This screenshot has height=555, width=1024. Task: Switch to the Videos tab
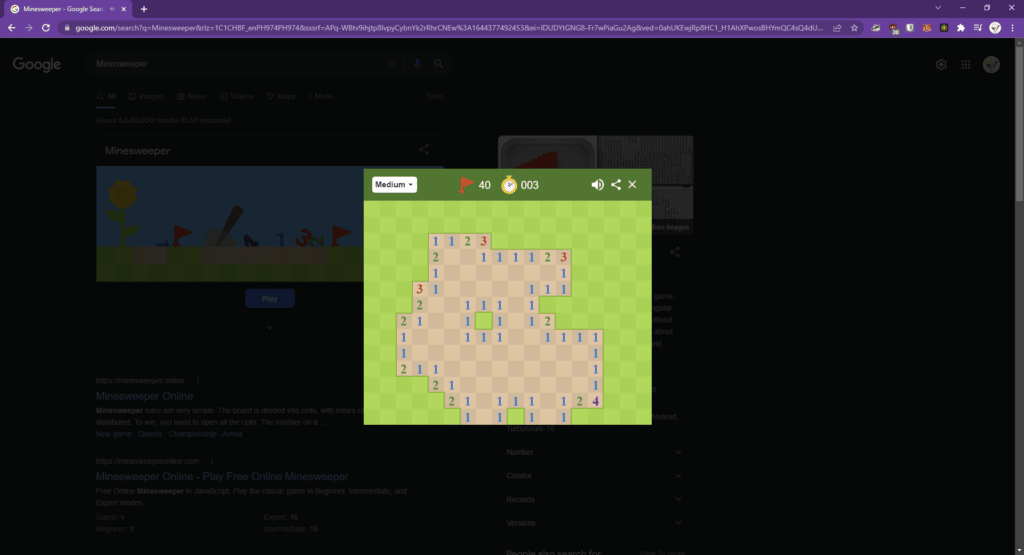pyautogui.click(x=236, y=97)
